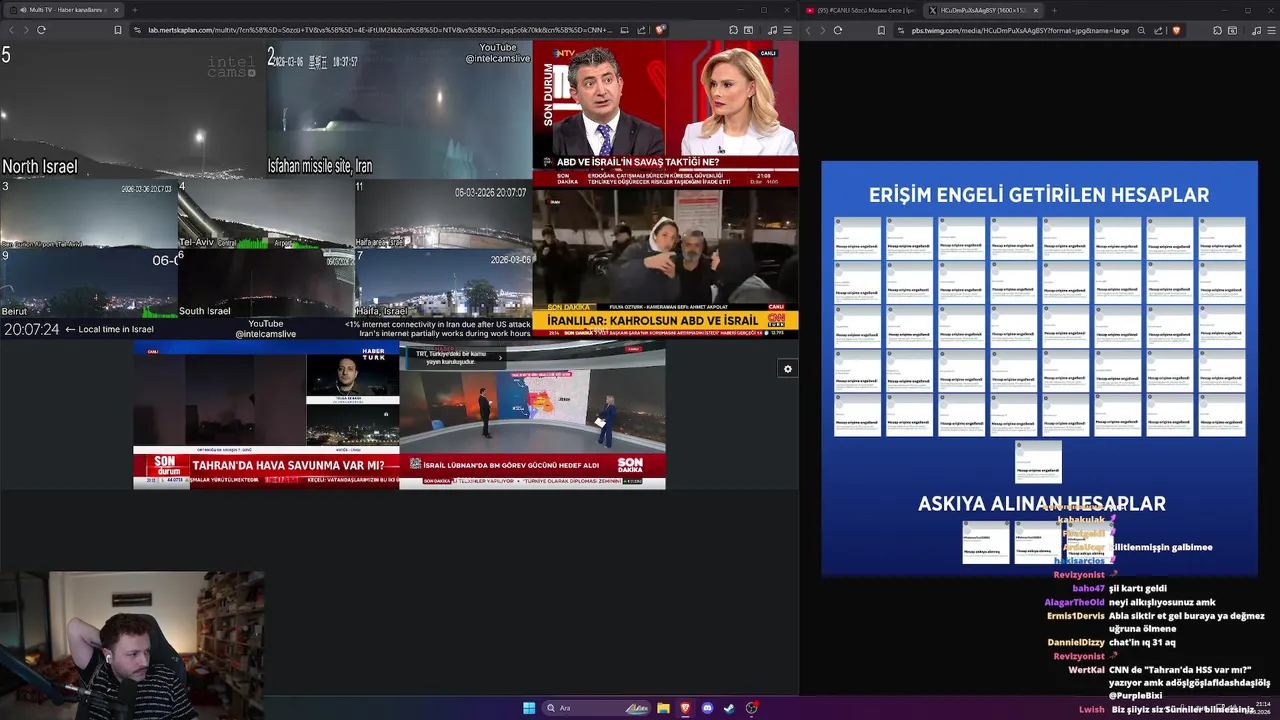
Task: Open a new tab in right browser
Action: [x=1054, y=10]
